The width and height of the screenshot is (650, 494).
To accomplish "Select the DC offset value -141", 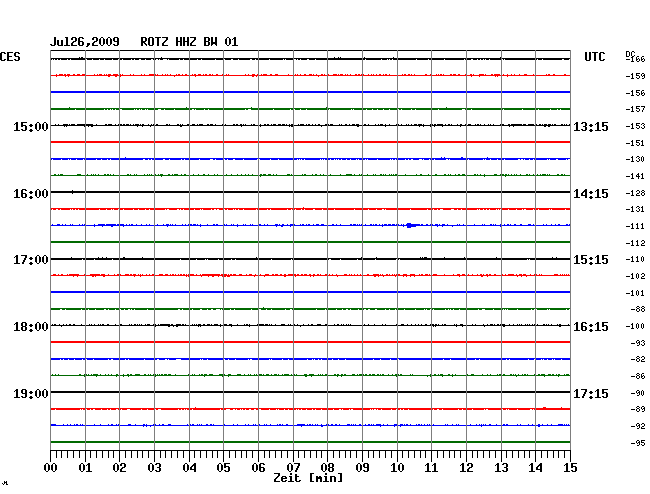I will (x=635, y=177).
